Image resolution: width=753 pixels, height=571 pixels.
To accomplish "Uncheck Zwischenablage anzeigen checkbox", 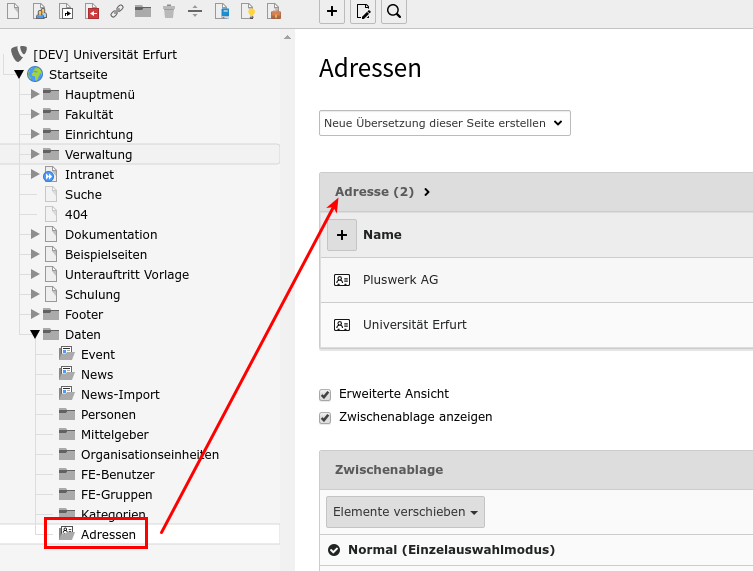I will [325, 417].
